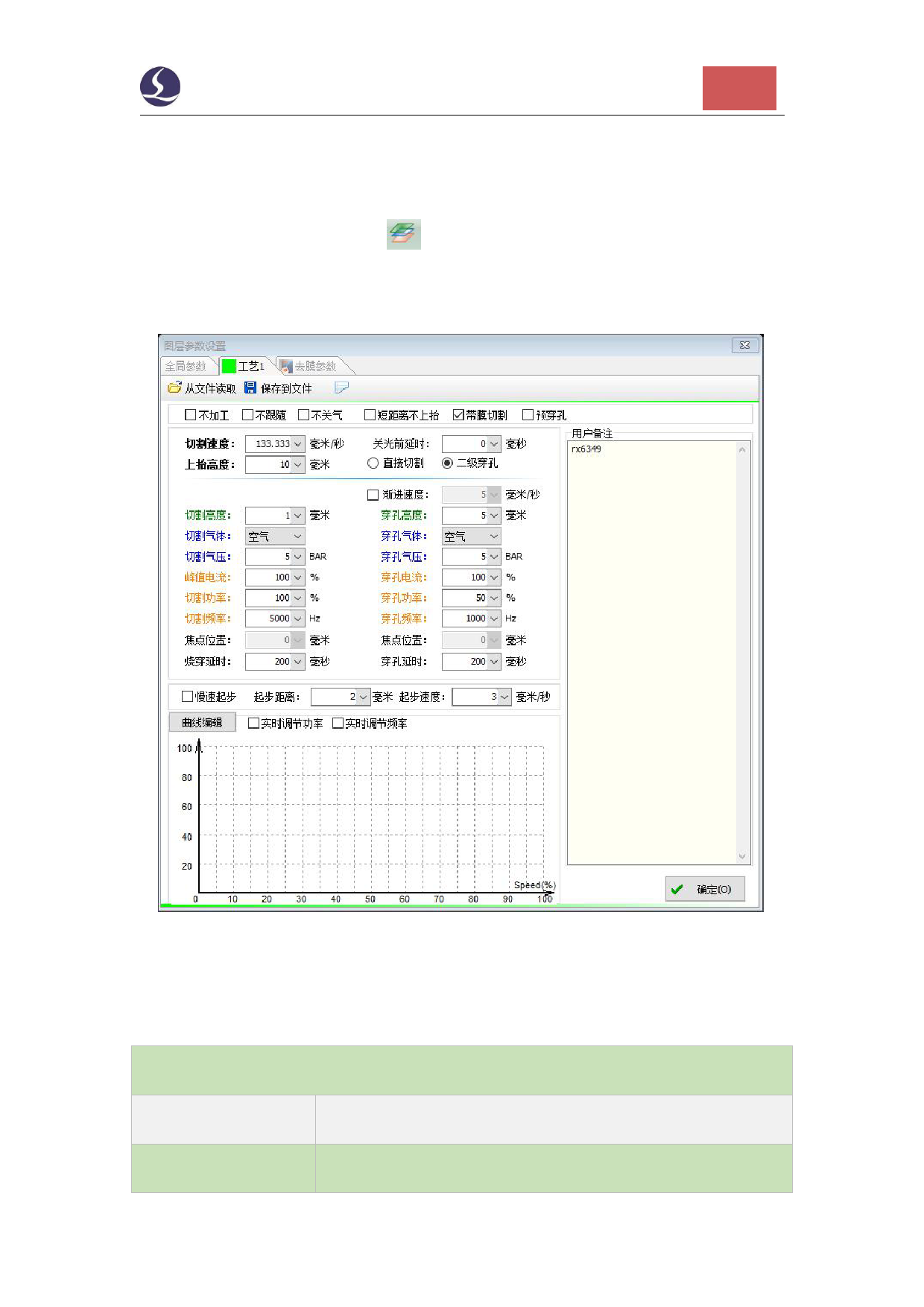Click the open-folder icon for 从文件读取

174,388
